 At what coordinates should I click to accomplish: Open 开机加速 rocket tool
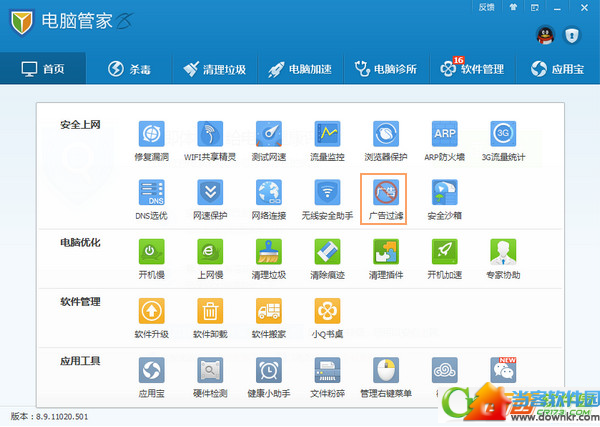pyautogui.click(x=444, y=259)
